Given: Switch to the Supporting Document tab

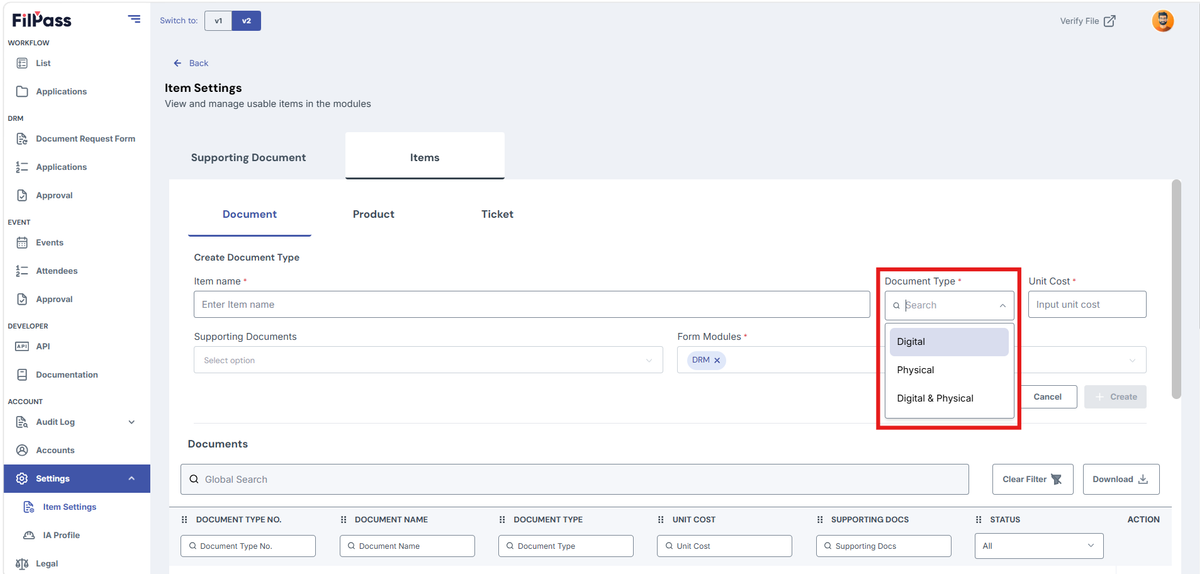Looking at the screenshot, I should (248, 157).
